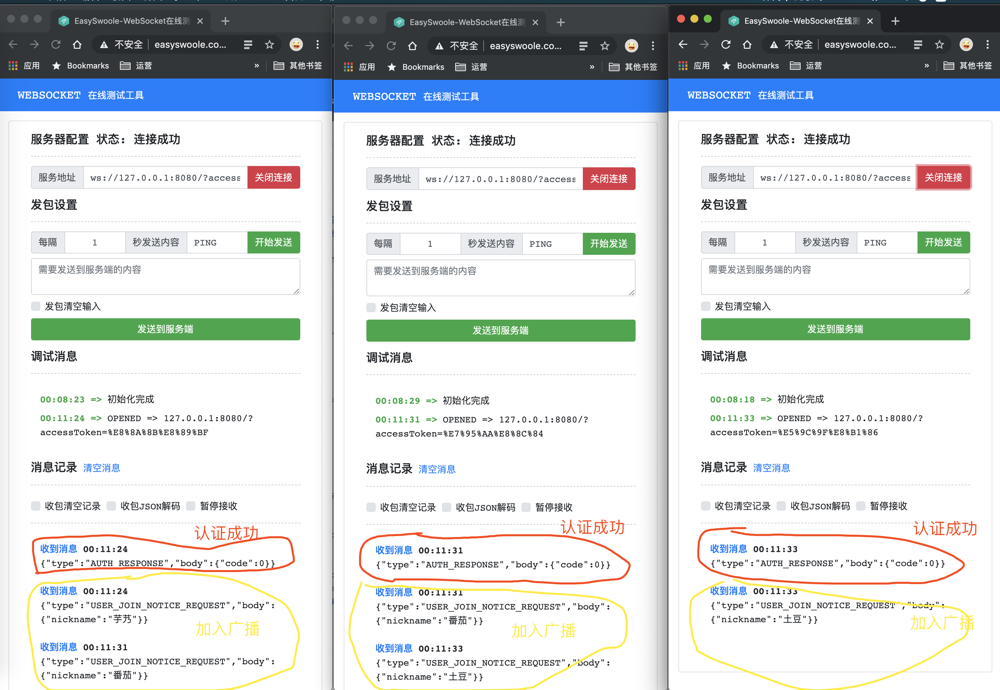Enable 发包清空输入 checkbox in left window
Viewport: 1000px width, 690px height.
(36, 306)
